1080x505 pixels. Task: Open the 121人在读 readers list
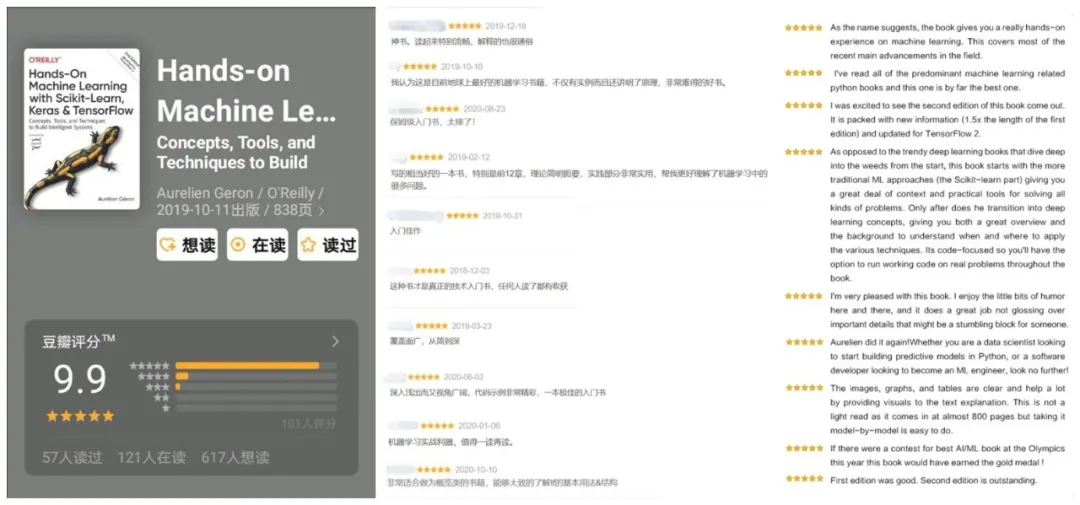pos(152,457)
